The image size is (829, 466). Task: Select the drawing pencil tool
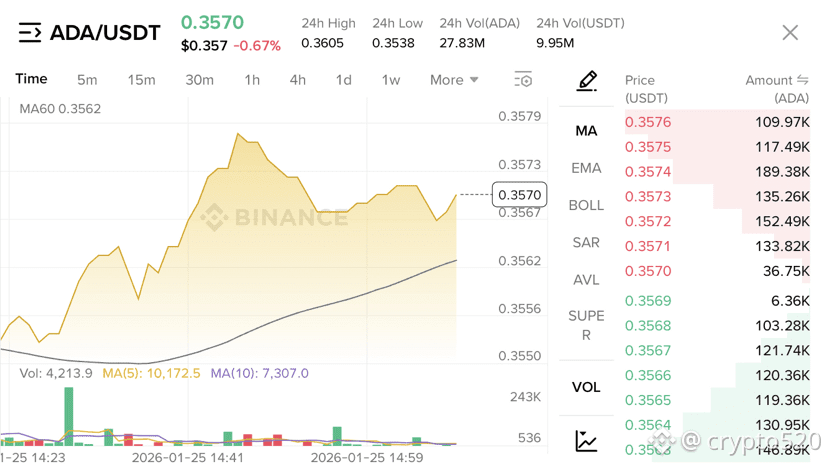[x=587, y=81]
